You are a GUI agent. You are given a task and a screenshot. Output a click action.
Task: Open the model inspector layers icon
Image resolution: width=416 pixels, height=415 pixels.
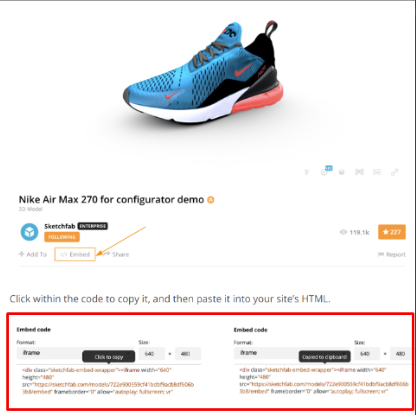(x=342, y=172)
